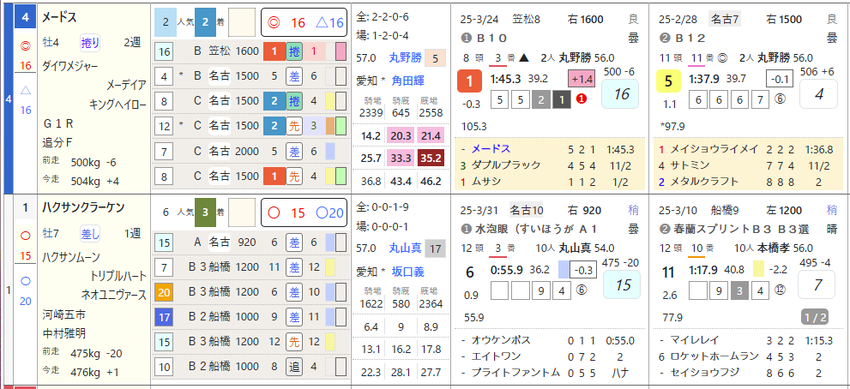Click the ◎ 16 △16 prediction box
Image resolution: width=850 pixels, height=389 pixels.
click(304, 22)
